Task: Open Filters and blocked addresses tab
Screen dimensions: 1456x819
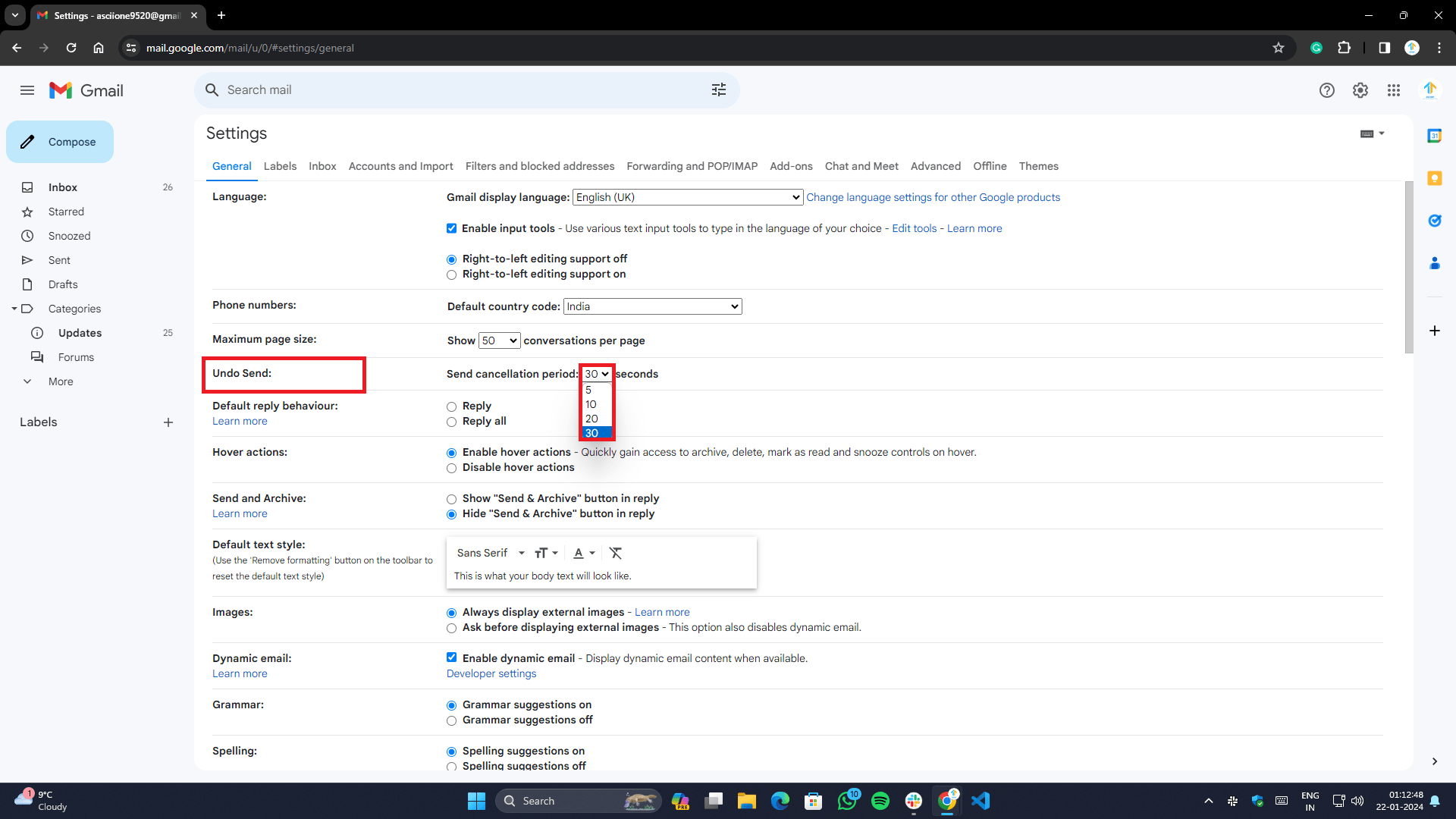Action: coord(540,166)
